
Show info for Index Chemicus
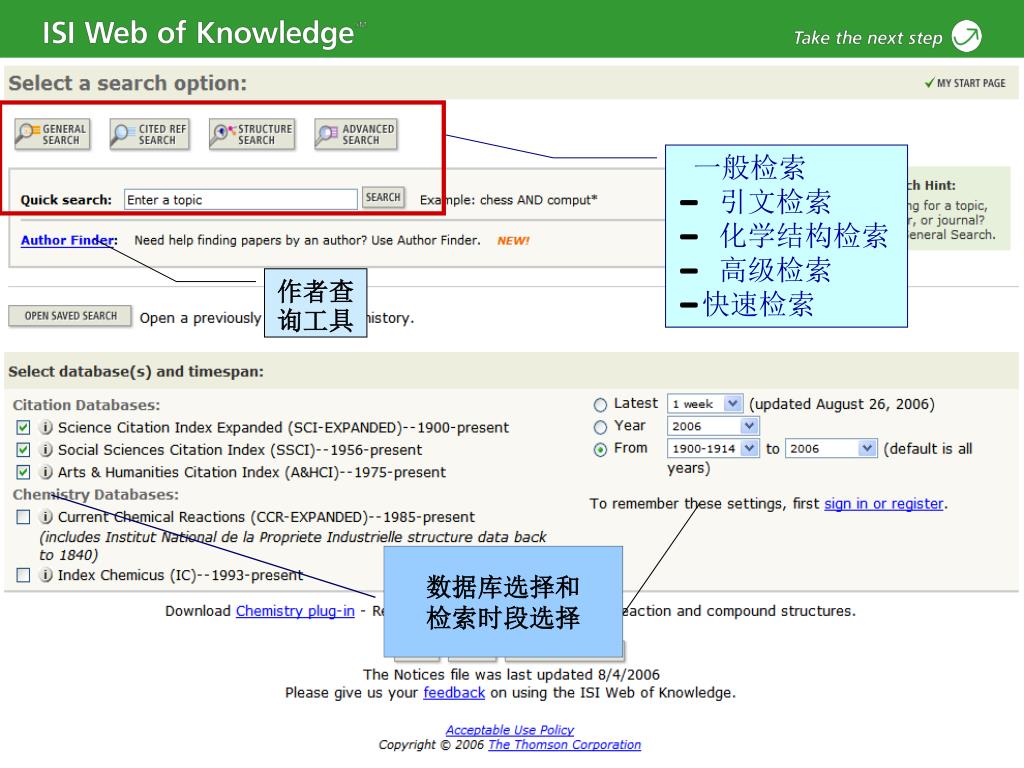[46, 575]
